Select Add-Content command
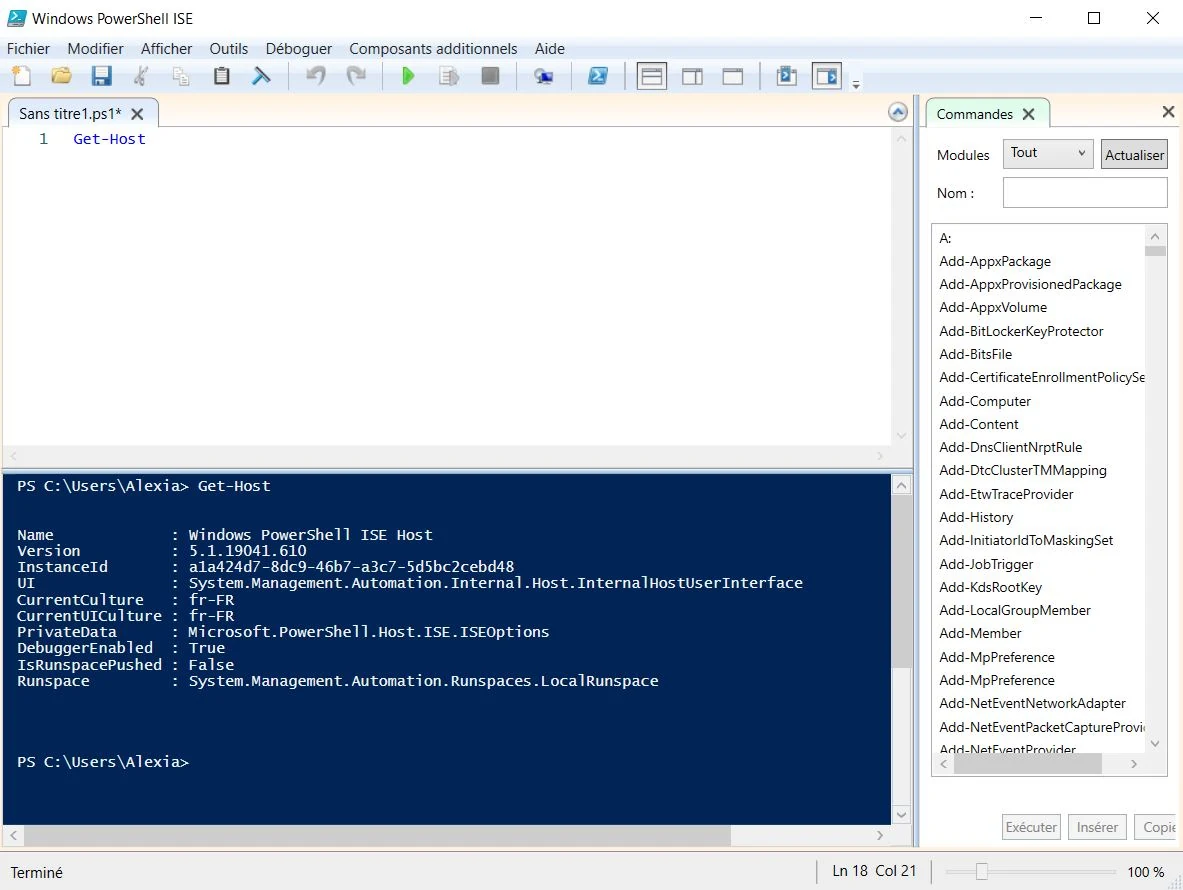This screenshot has width=1183, height=890. tap(979, 425)
